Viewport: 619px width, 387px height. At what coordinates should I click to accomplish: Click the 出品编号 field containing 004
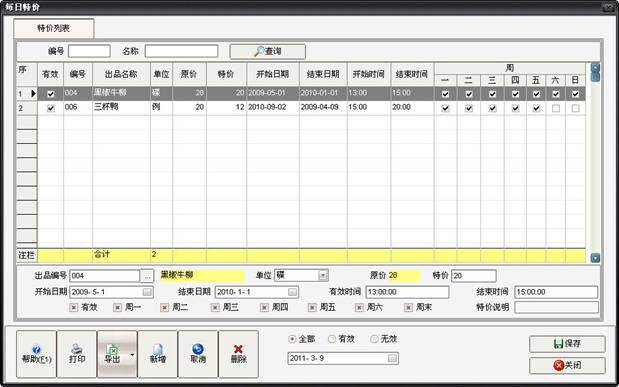pos(105,276)
